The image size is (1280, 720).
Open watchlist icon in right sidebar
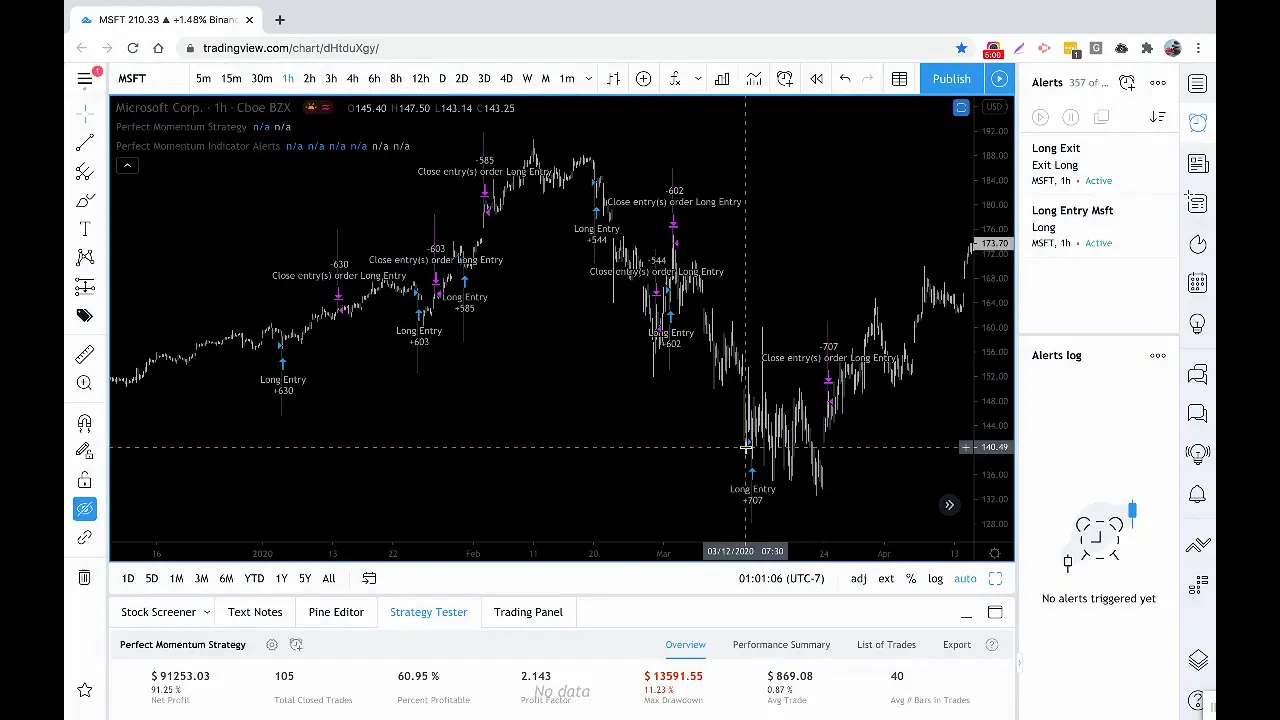(1198, 83)
